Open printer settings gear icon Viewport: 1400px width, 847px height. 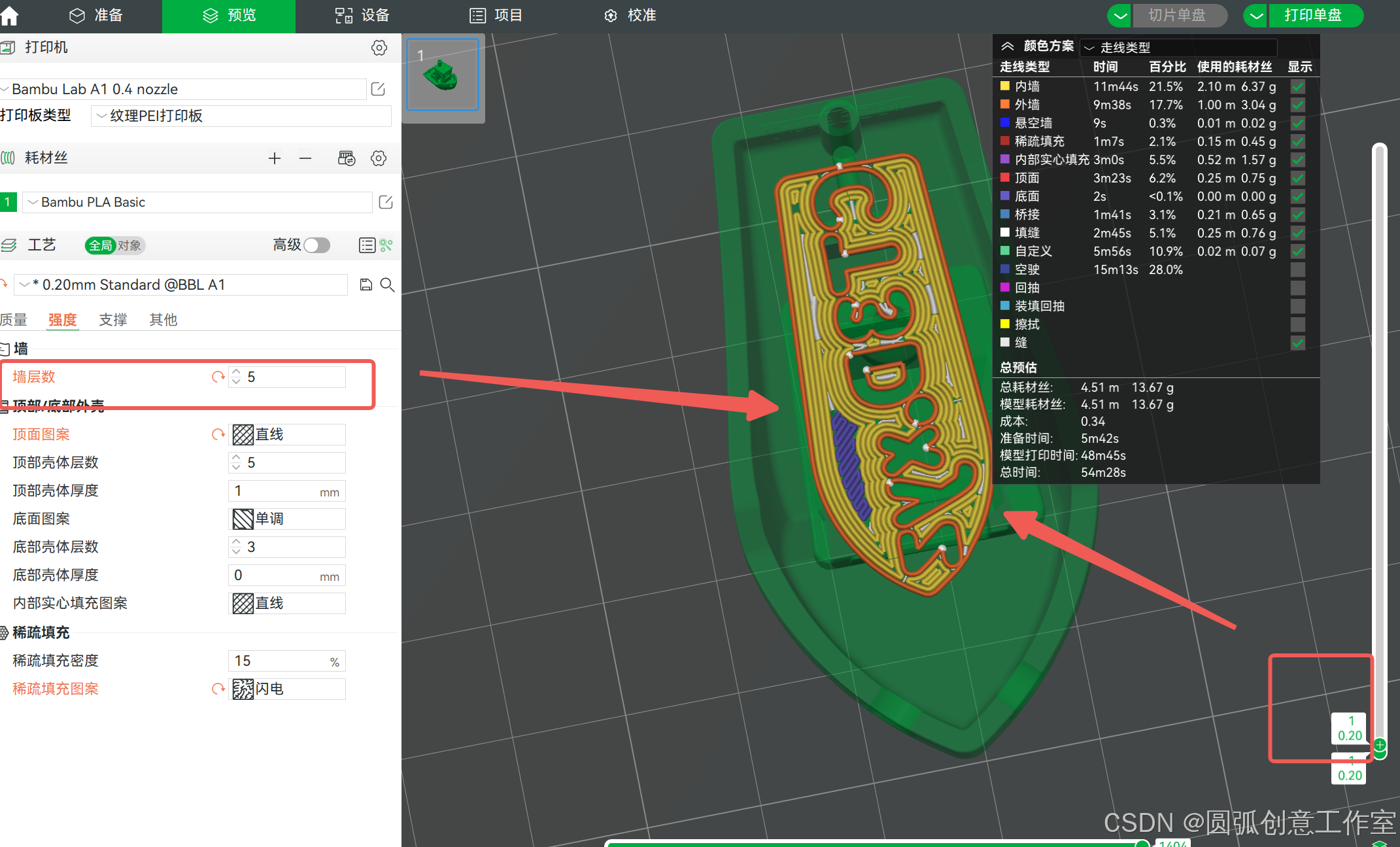(379, 48)
